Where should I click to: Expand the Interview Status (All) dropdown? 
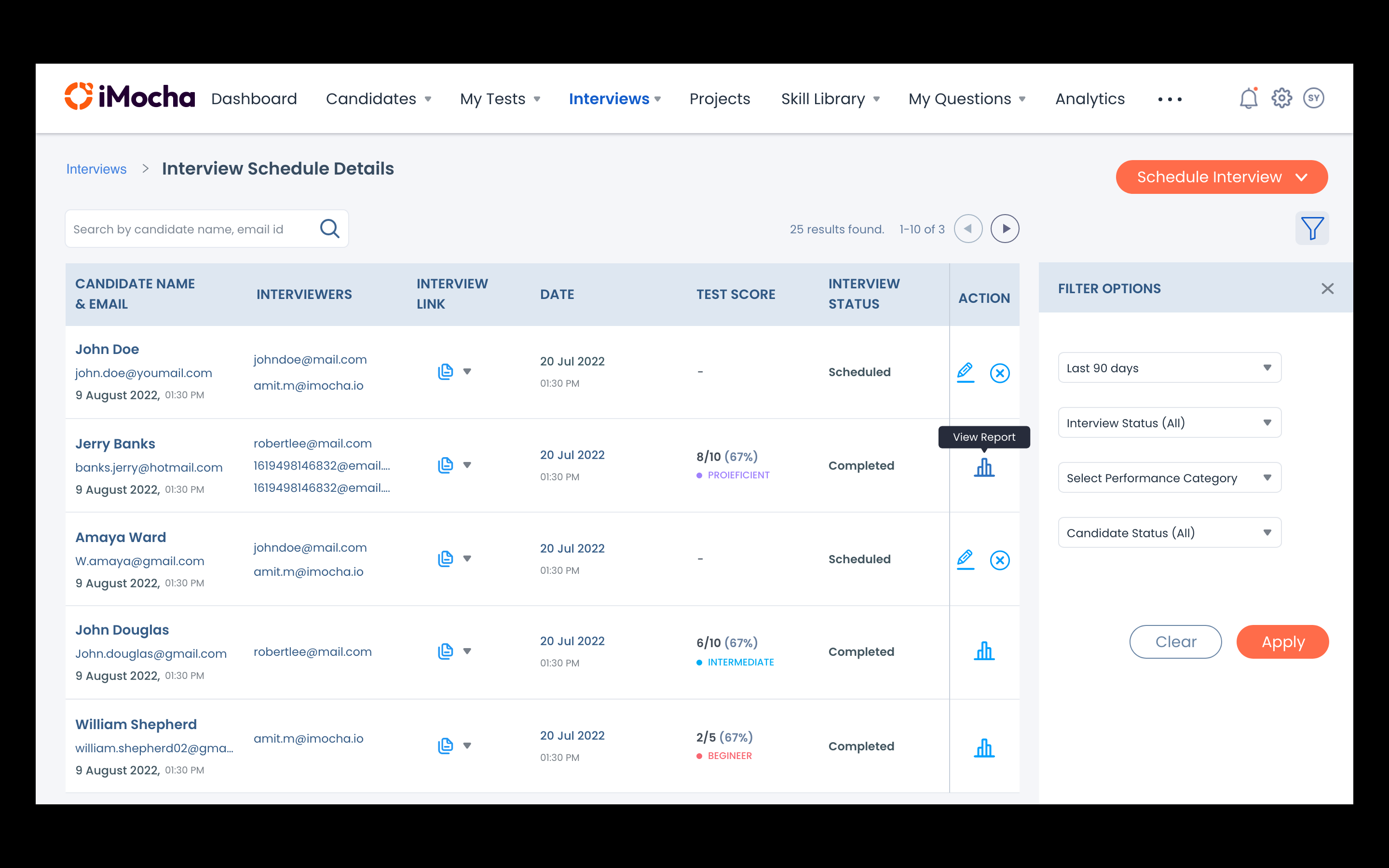[x=1169, y=423]
